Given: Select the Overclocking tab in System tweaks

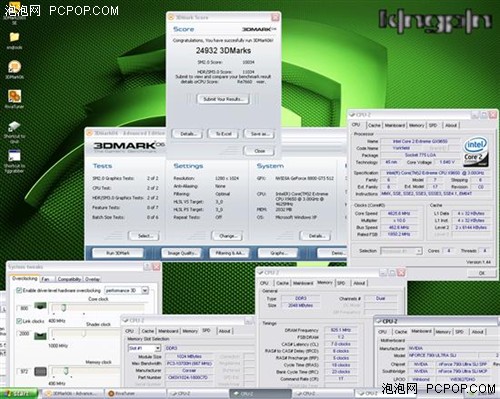Looking at the screenshot, I should [25, 278].
